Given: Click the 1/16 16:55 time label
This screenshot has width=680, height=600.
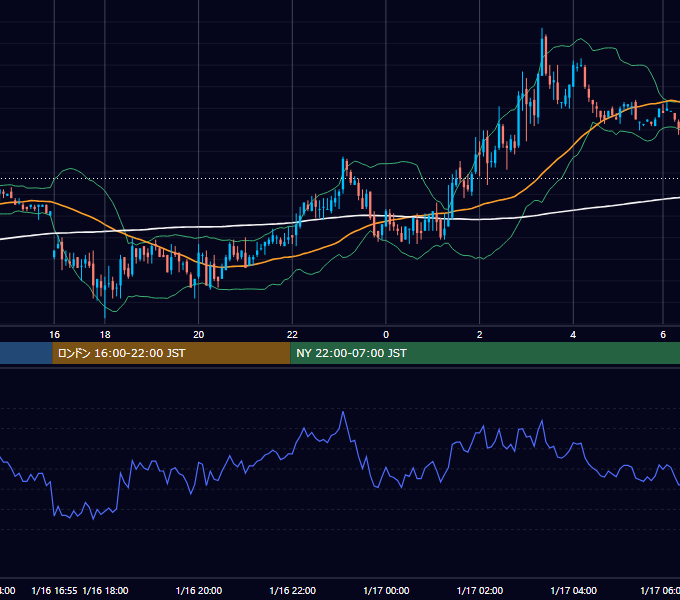Looking at the screenshot, I should (54, 590).
